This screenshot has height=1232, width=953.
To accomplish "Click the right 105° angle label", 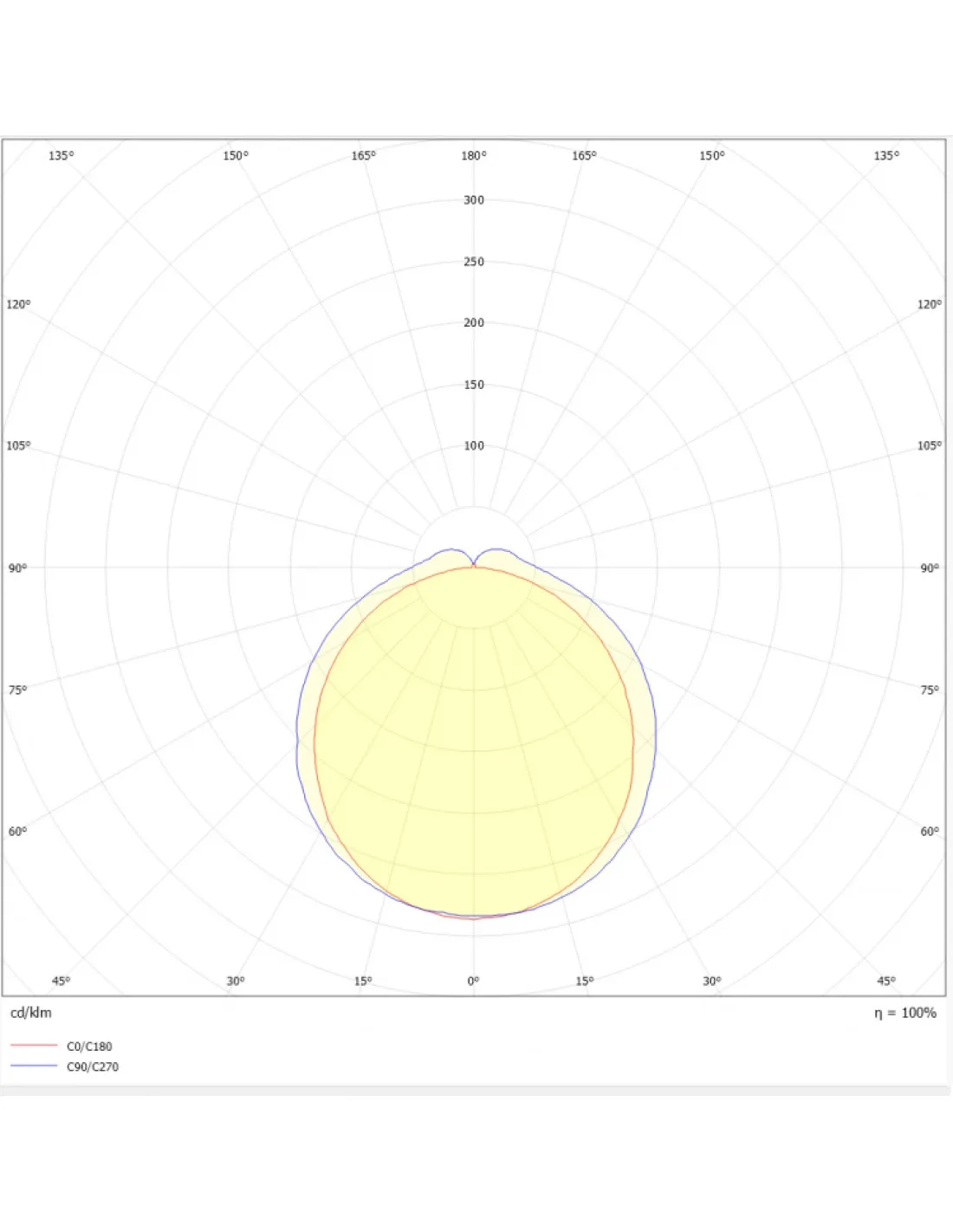I will coord(930,446).
